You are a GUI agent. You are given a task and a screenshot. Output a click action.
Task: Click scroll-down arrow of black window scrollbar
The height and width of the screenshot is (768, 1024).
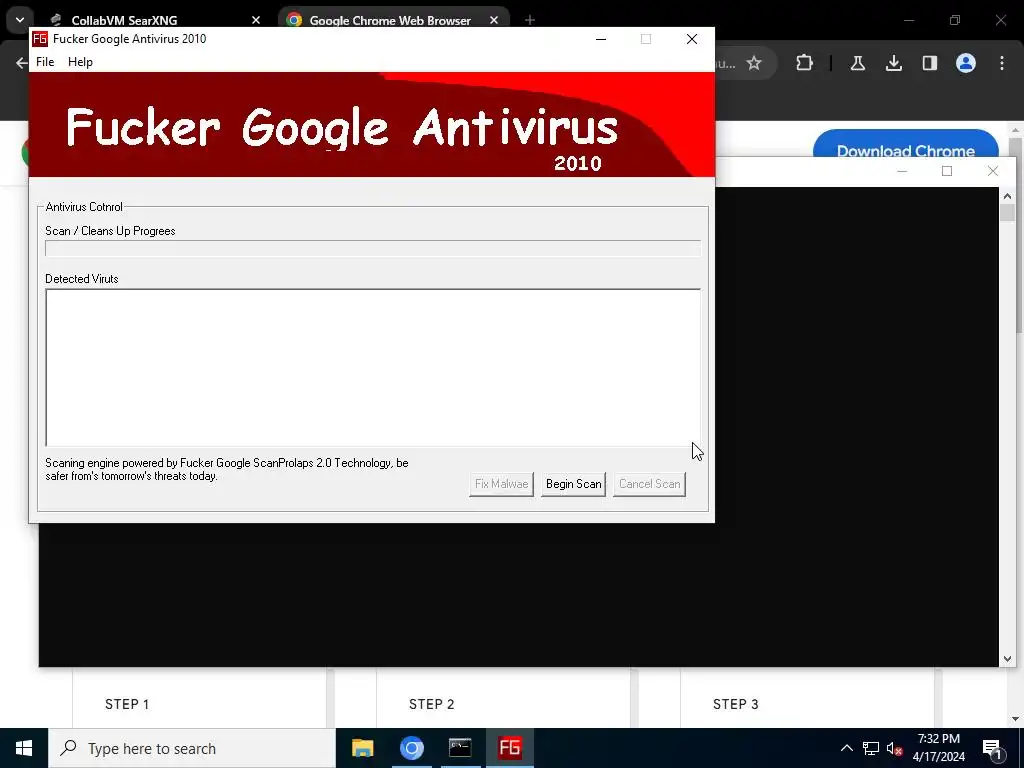tap(1007, 659)
